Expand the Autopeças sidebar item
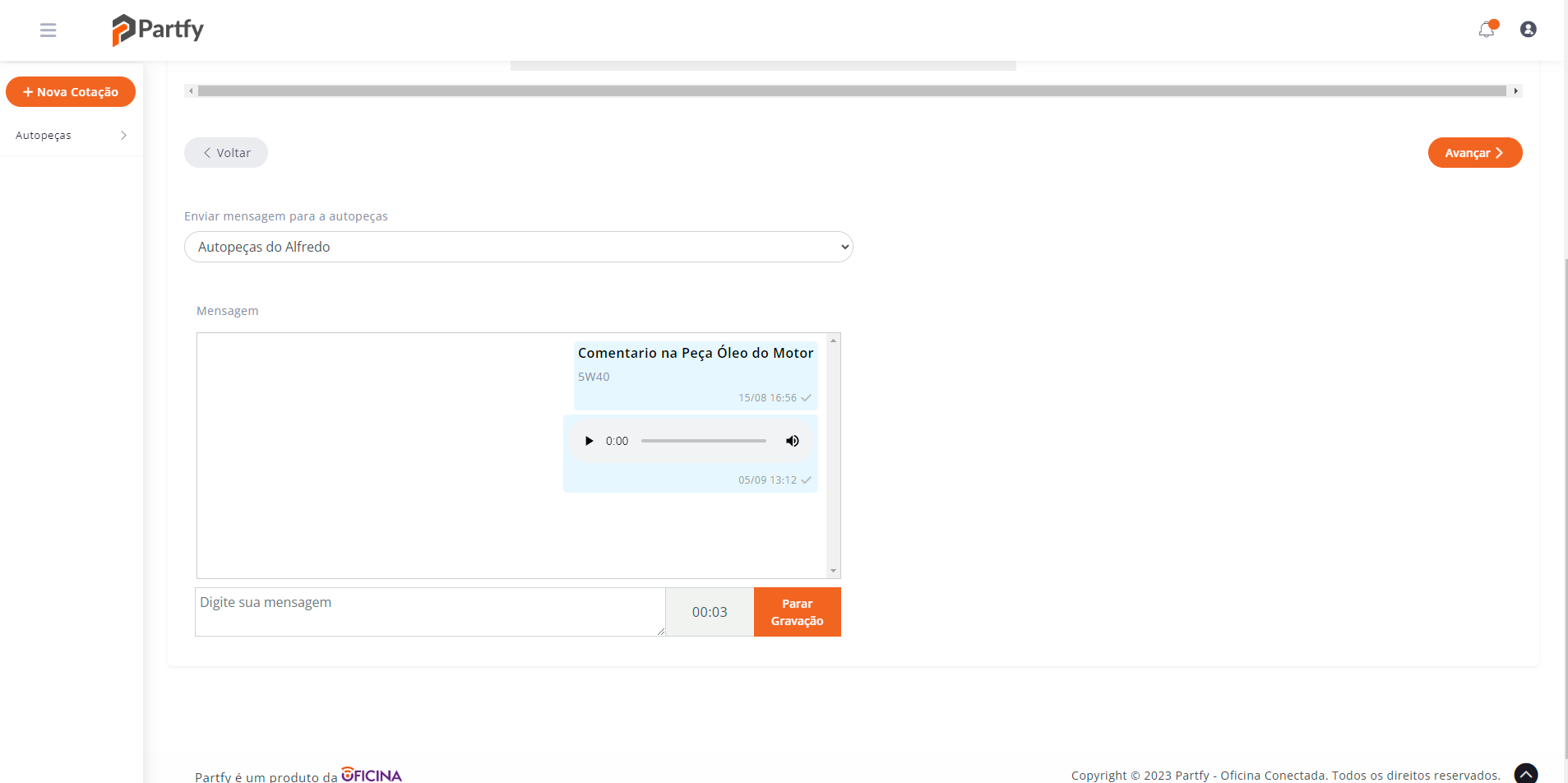Viewport: 1568px width, 783px height. 71,136
